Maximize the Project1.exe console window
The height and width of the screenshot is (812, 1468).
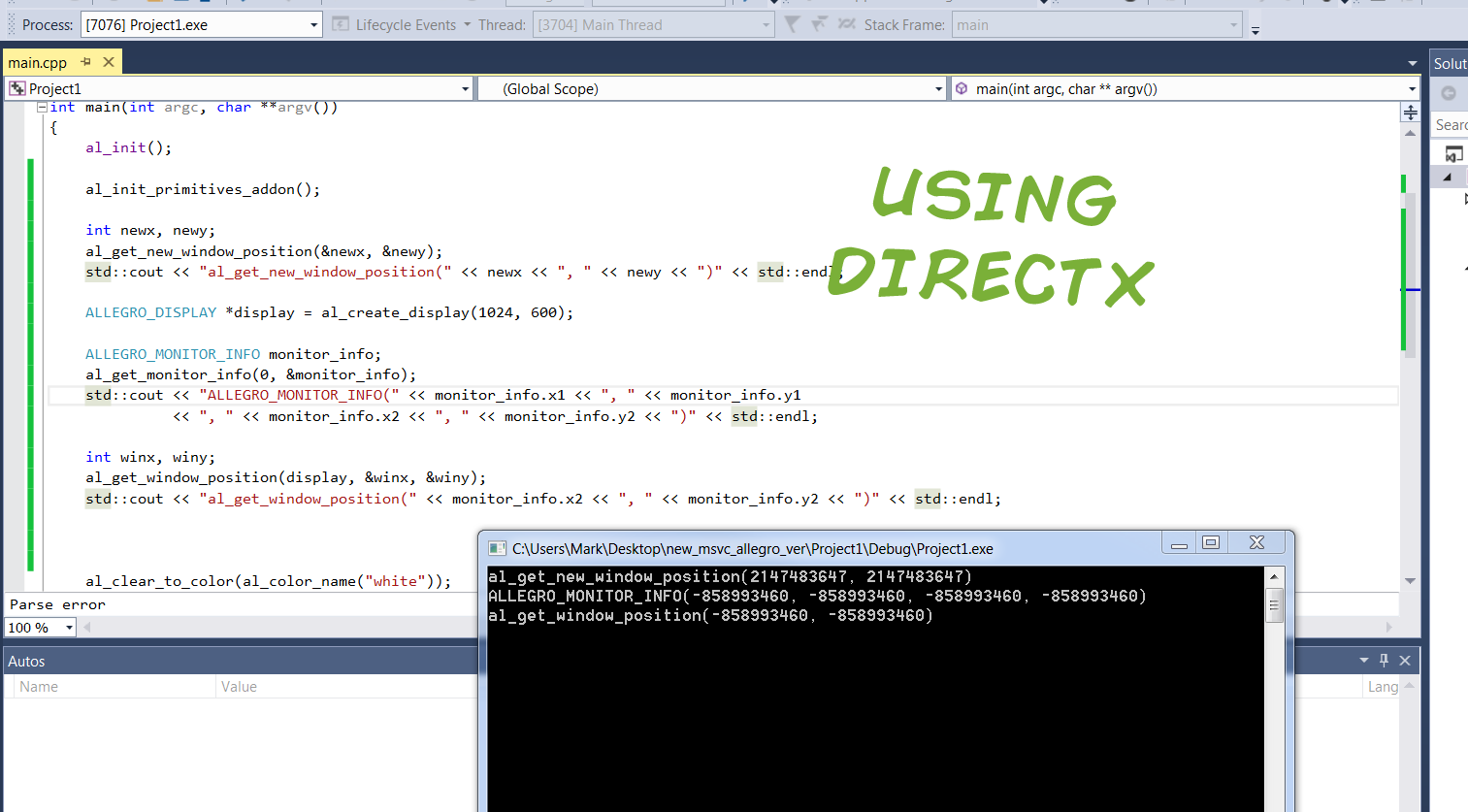pos(1211,542)
